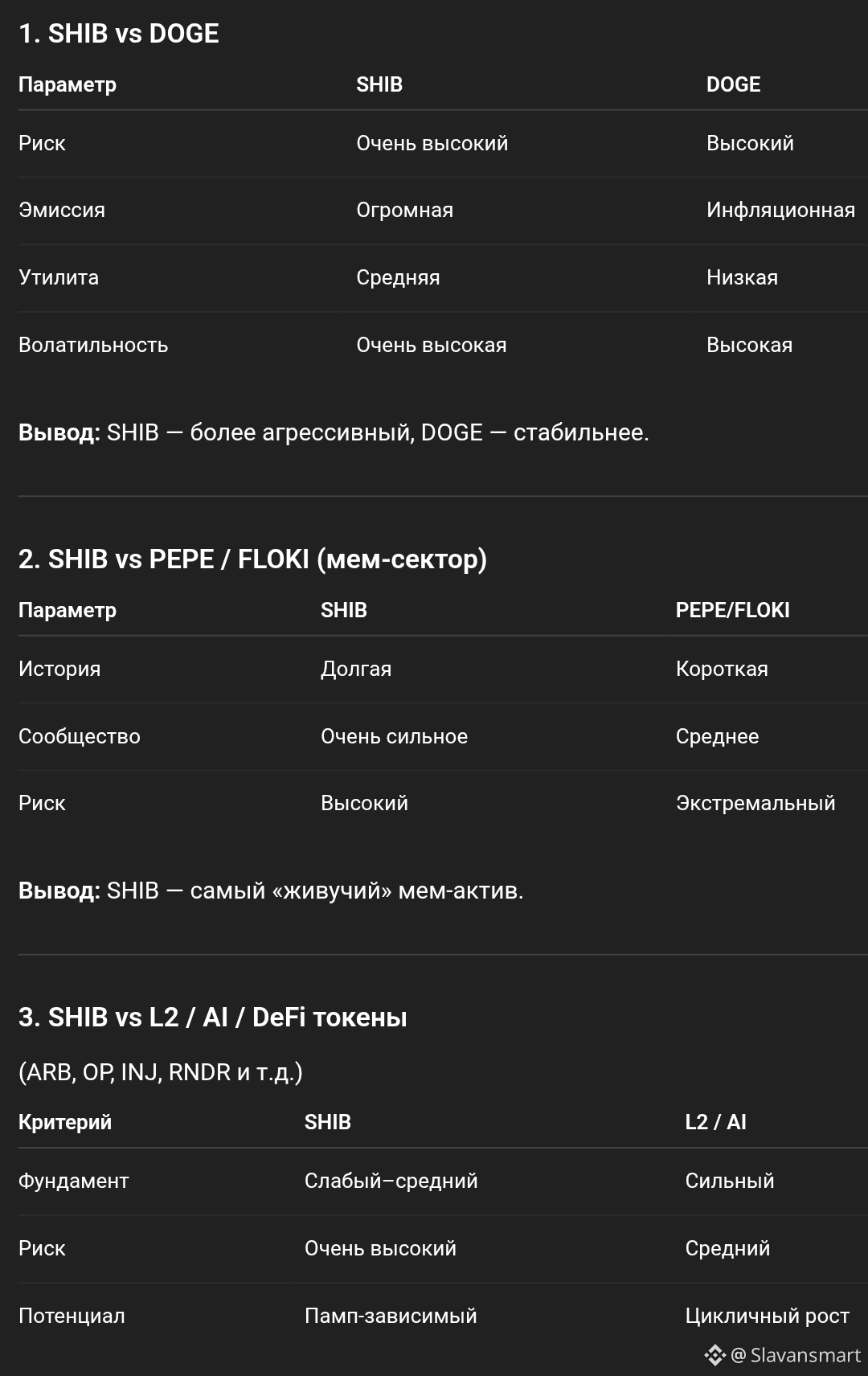Viewport: 868px width, 1376px height.
Task: Click the 'L2 / AI' column header
Action: (715, 1122)
